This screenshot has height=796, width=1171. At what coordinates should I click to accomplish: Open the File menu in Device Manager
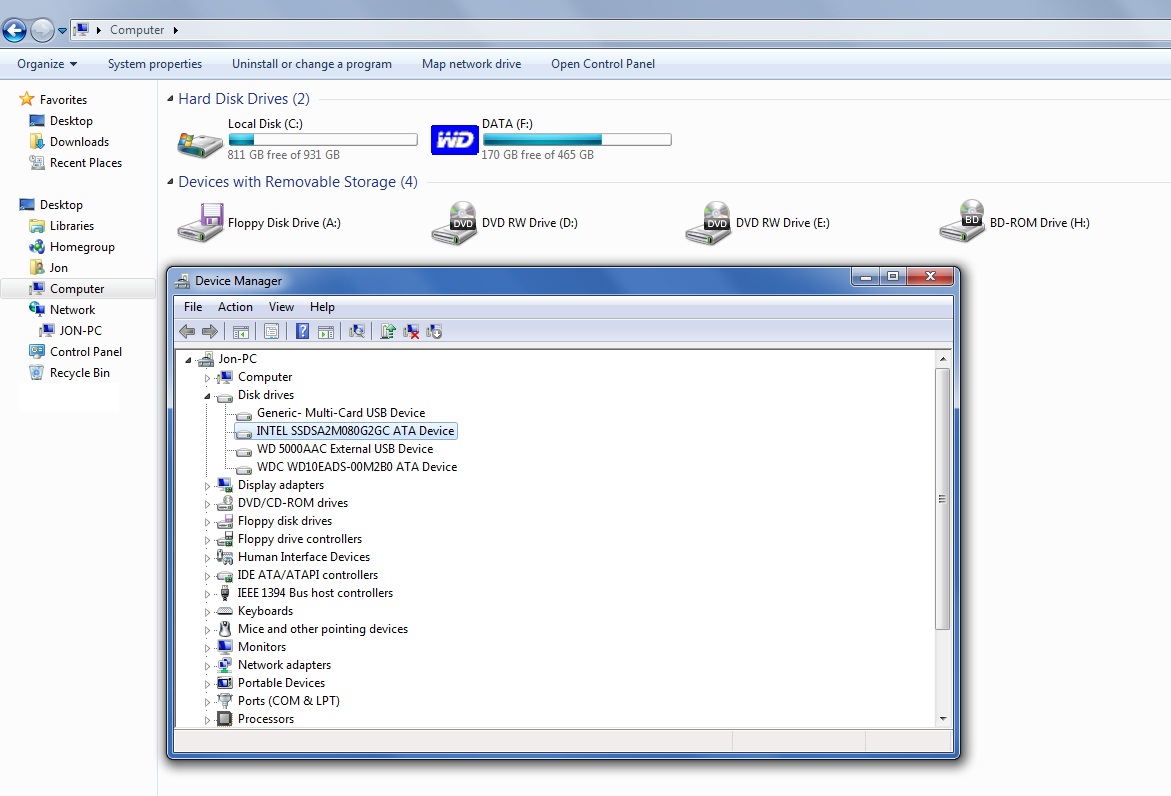pyautogui.click(x=193, y=307)
